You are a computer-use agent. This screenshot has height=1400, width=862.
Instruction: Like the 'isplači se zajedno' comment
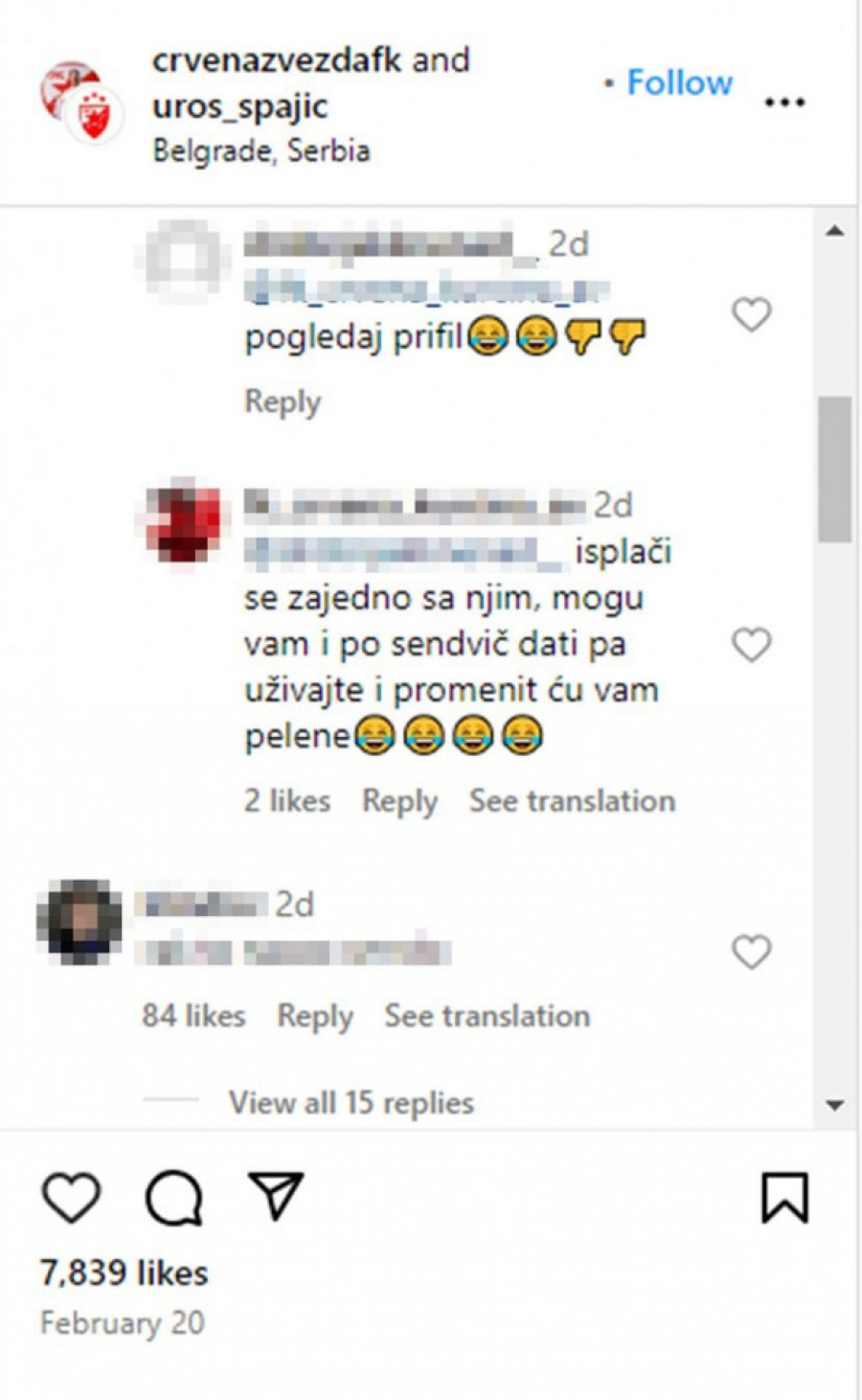pyautogui.click(x=751, y=645)
